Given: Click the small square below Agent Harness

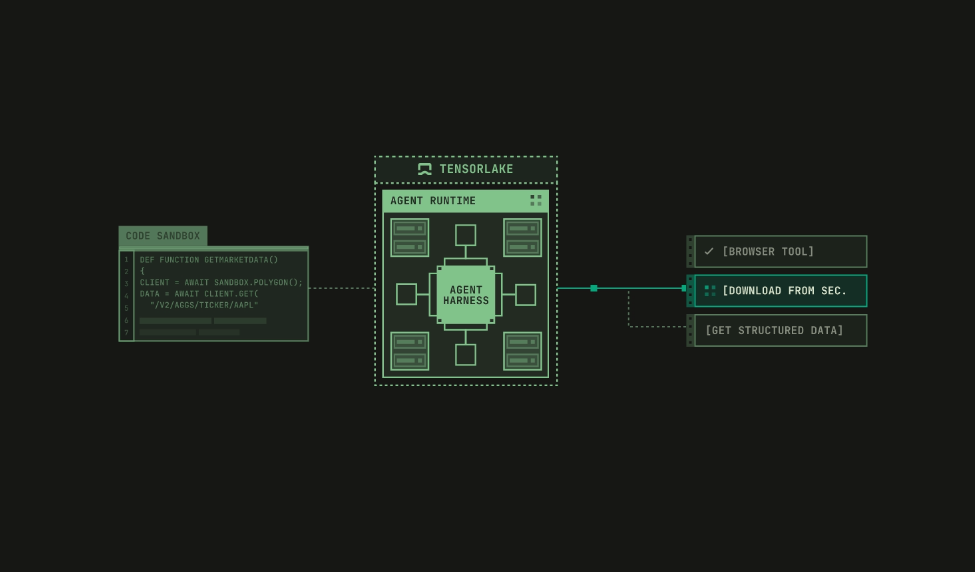Looking at the screenshot, I should pyautogui.click(x=466, y=354).
